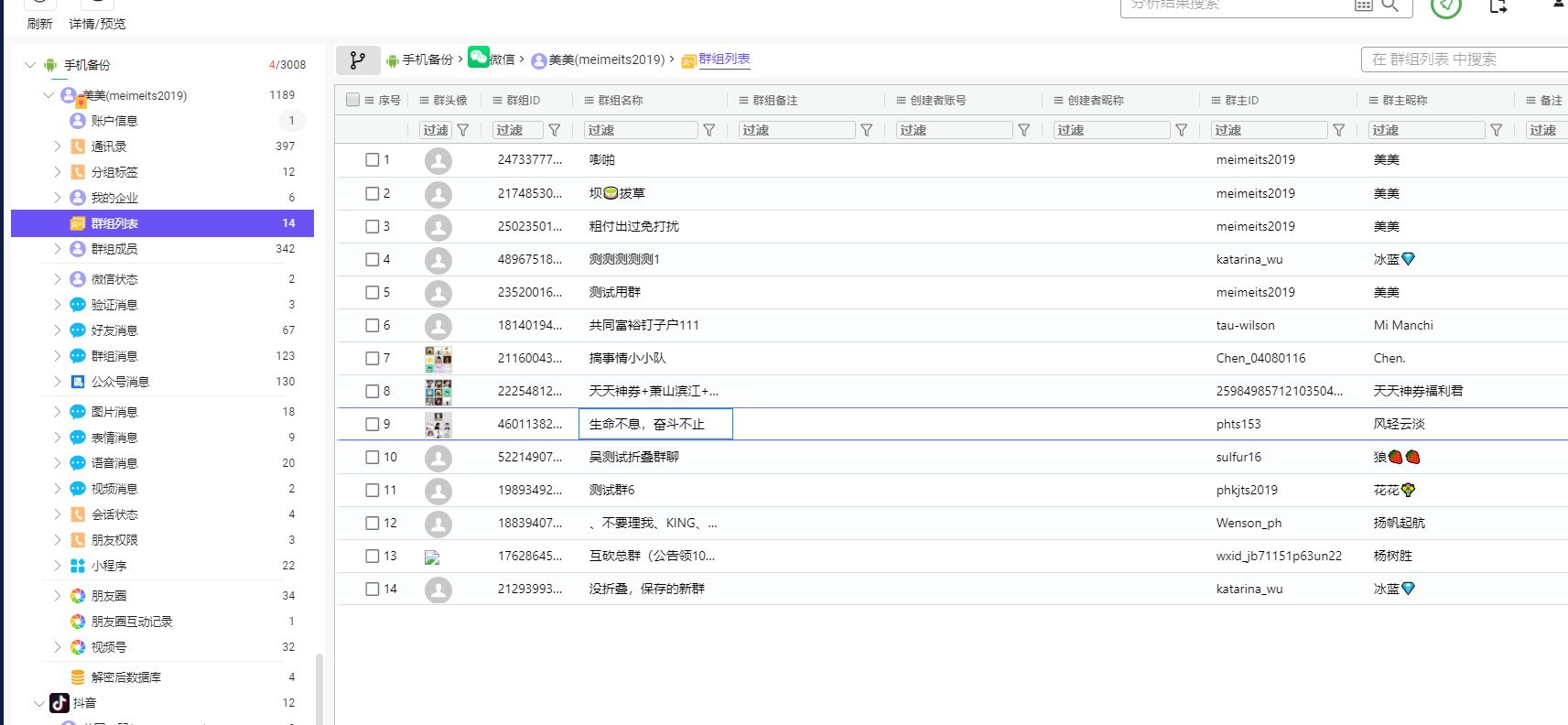Click the 通讯录 icon in sidebar
The image size is (1568, 725).
[x=78, y=146]
